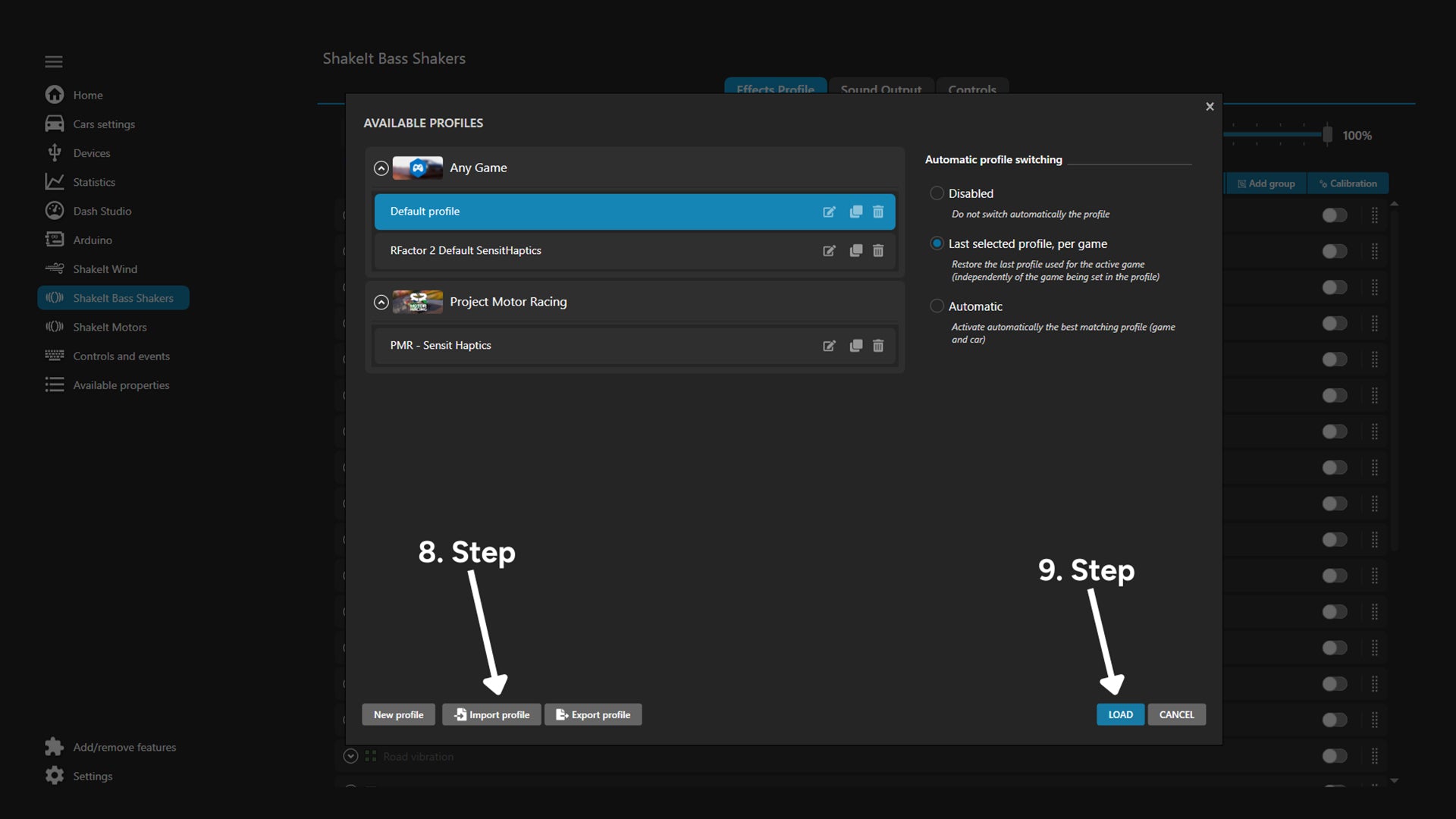Click trash icon on Default profile row
This screenshot has height=819, width=1456.
click(878, 212)
